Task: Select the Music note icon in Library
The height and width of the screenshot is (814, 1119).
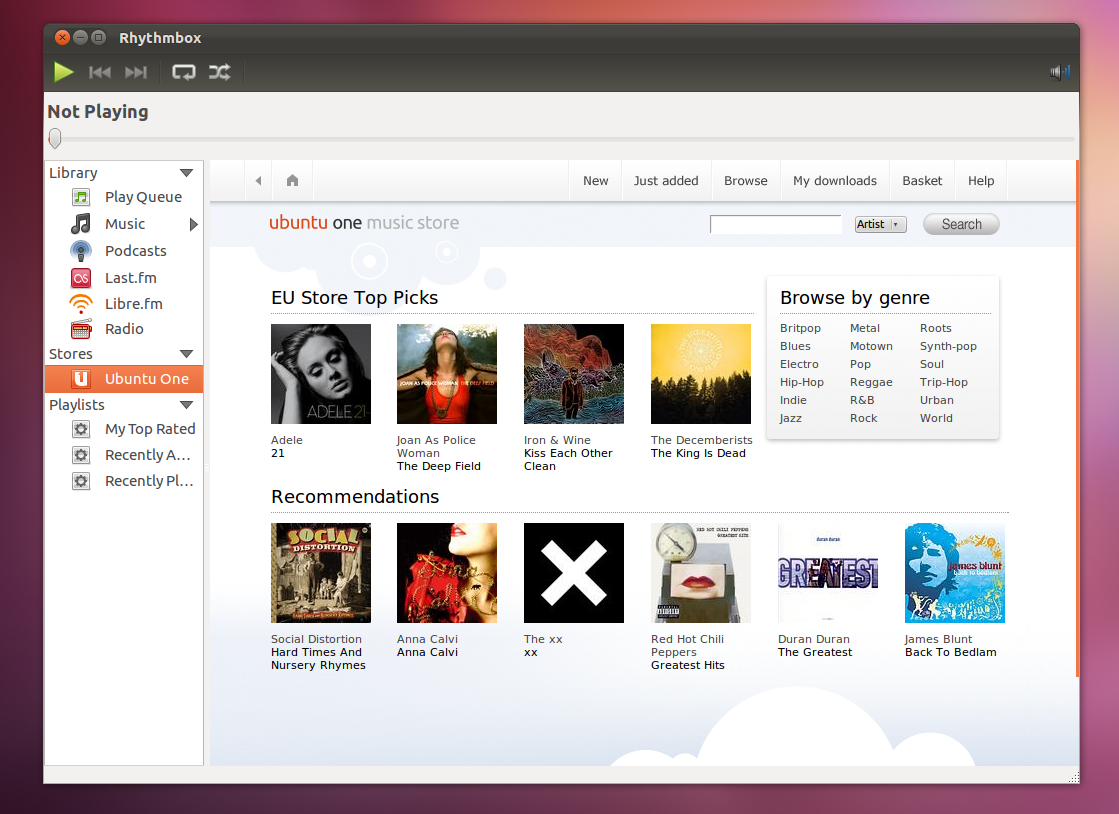Action: pos(81,224)
